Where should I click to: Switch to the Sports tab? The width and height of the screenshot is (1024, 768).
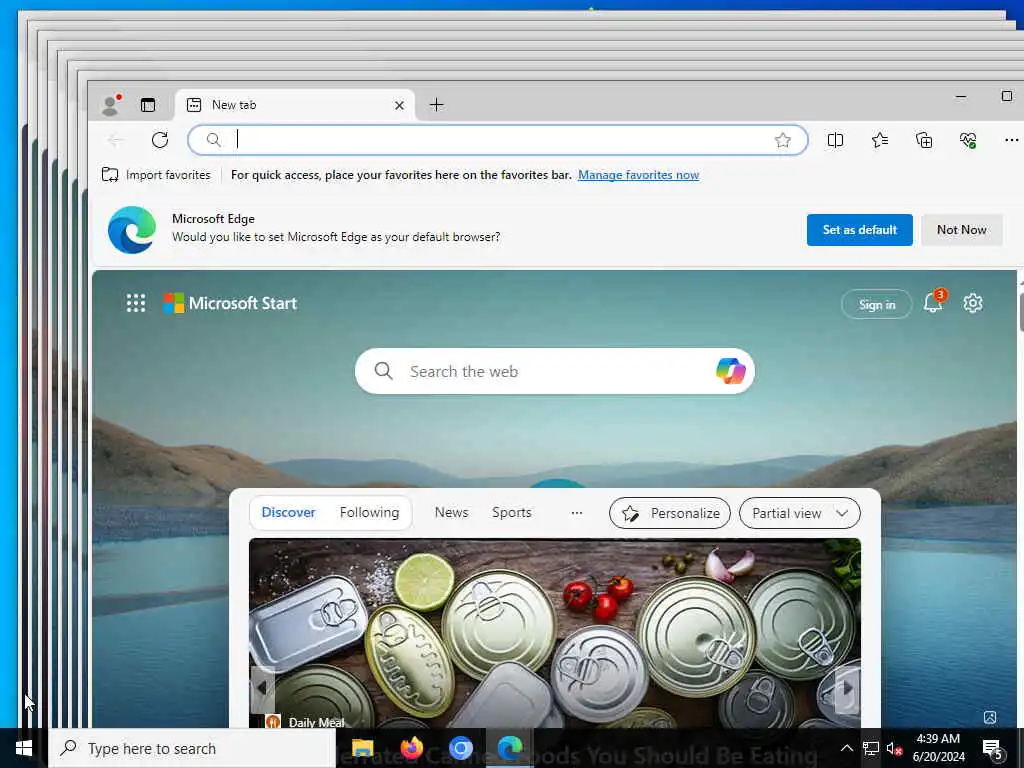point(511,513)
